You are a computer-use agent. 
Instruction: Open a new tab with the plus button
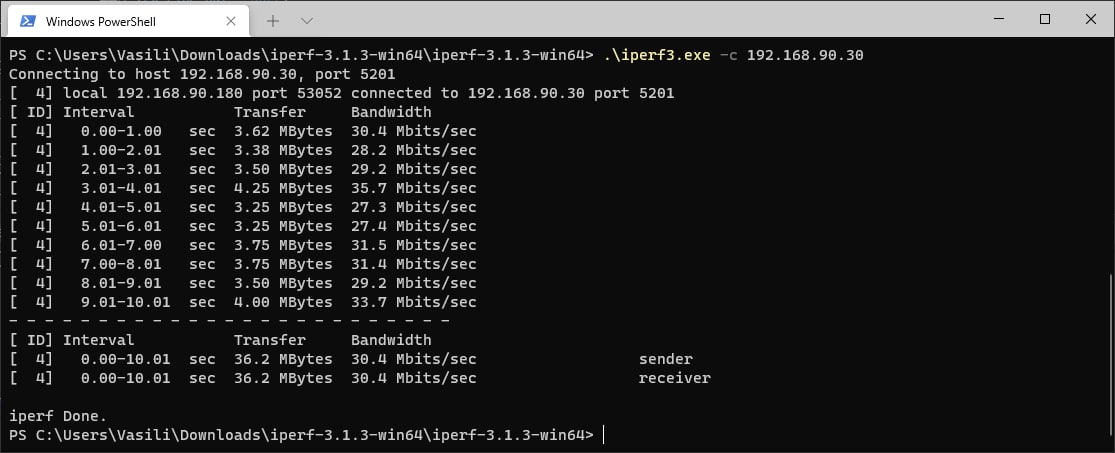pos(273,20)
